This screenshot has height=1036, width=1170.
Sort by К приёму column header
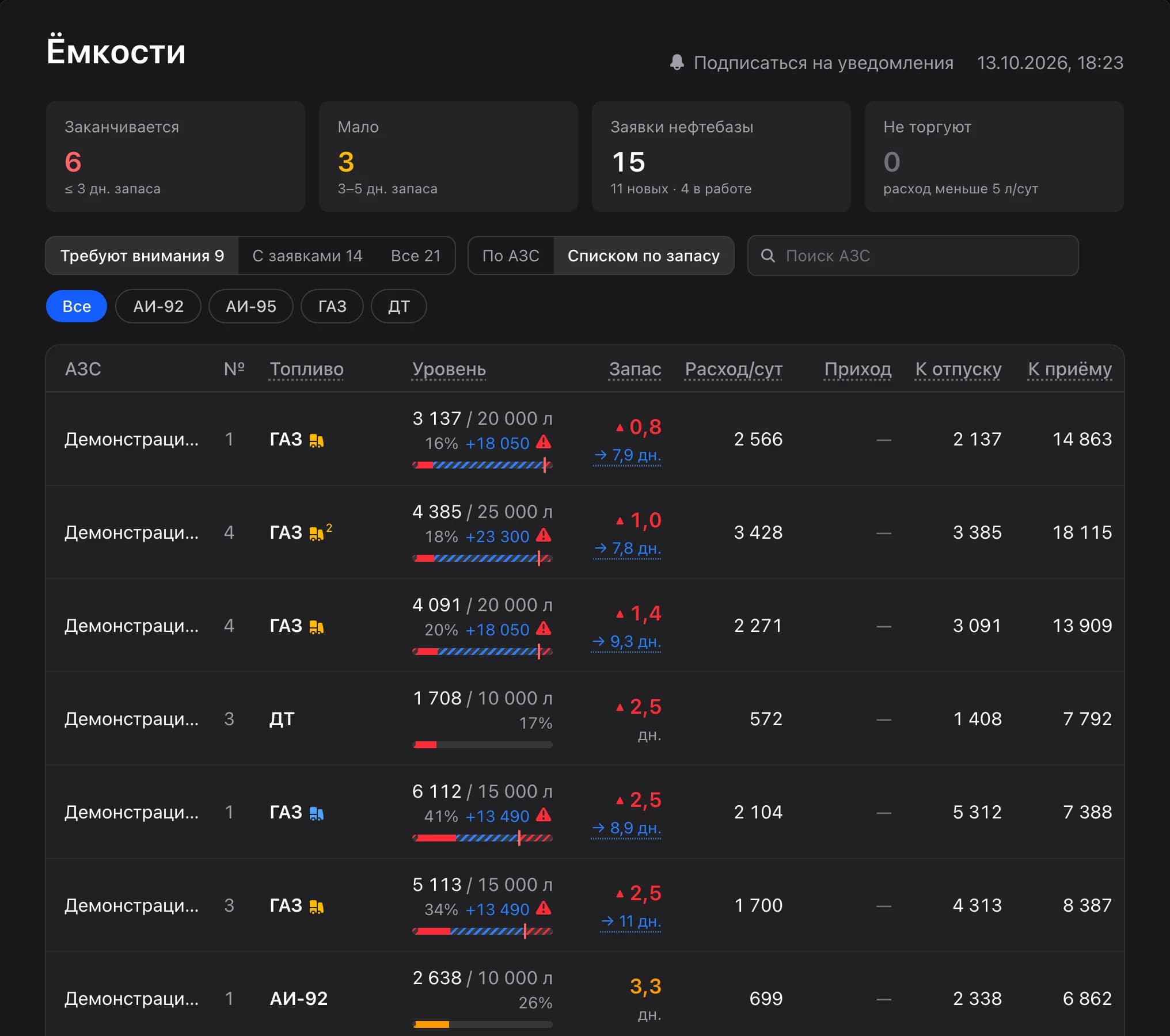click(x=1070, y=369)
